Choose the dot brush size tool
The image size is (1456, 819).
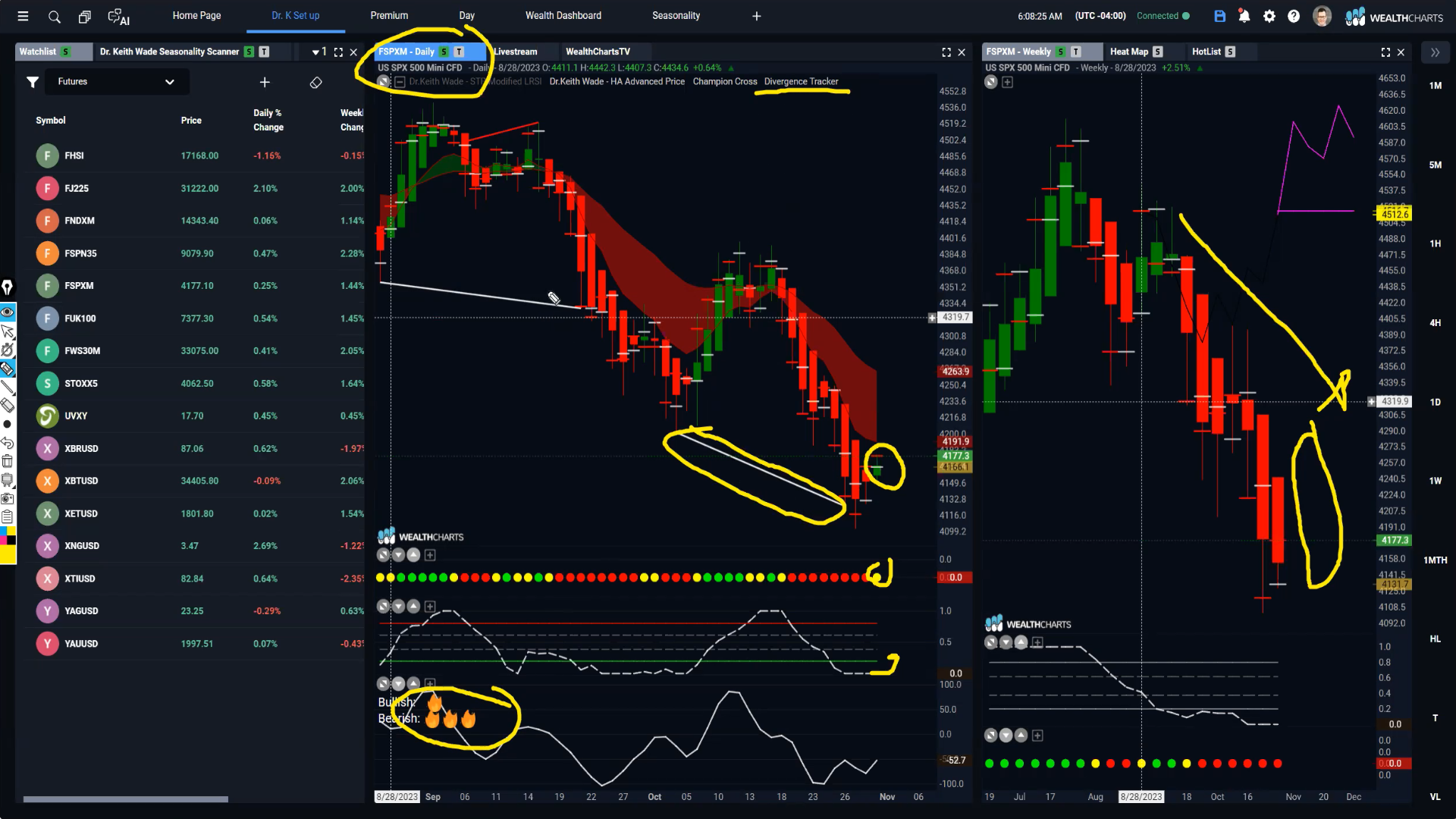(8, 424)
